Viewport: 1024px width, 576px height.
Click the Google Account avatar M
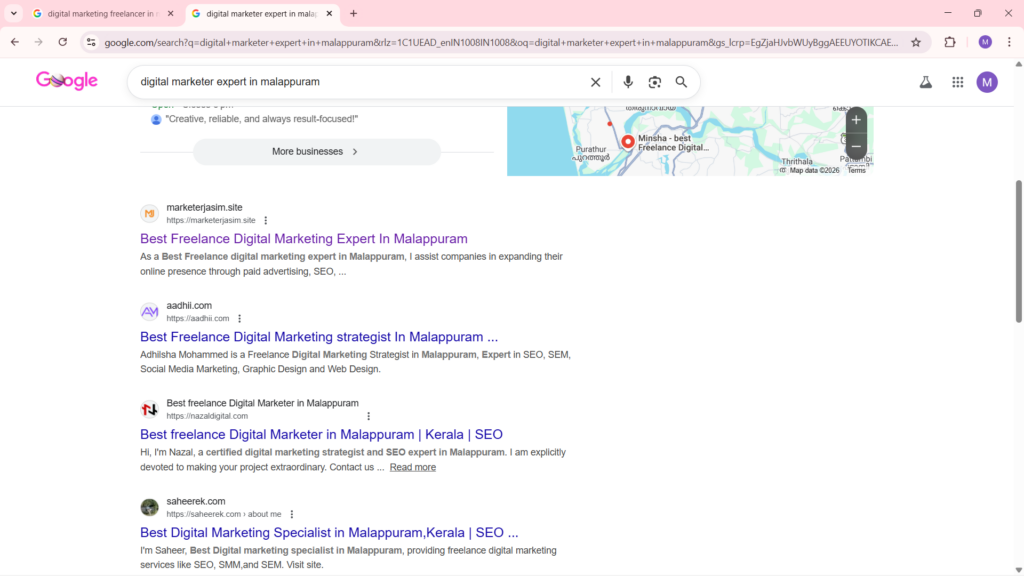(987, 81)
